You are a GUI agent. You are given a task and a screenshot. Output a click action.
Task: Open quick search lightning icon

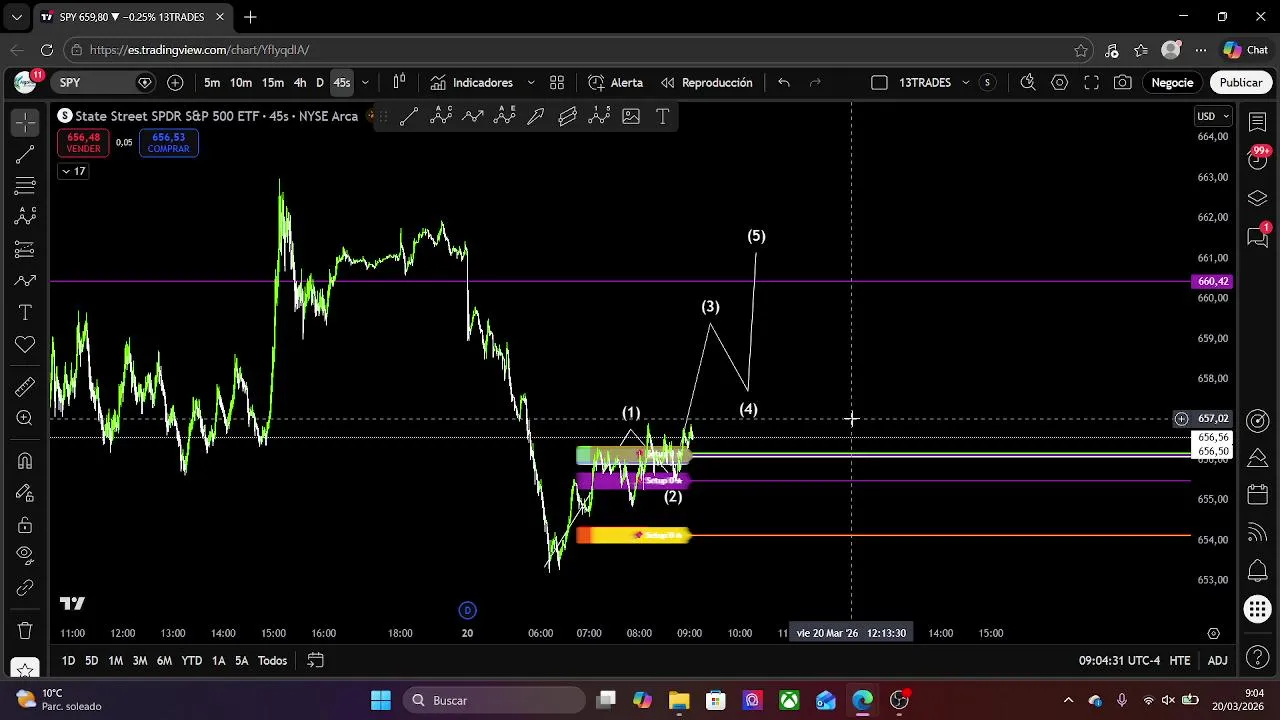1027,83
